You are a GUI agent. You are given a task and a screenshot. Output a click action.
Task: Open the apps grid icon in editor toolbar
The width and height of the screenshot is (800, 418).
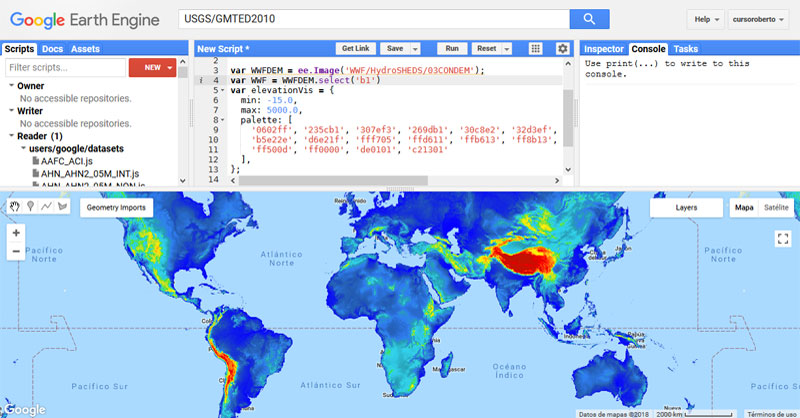pyautogui.click(x=535, y=48)
